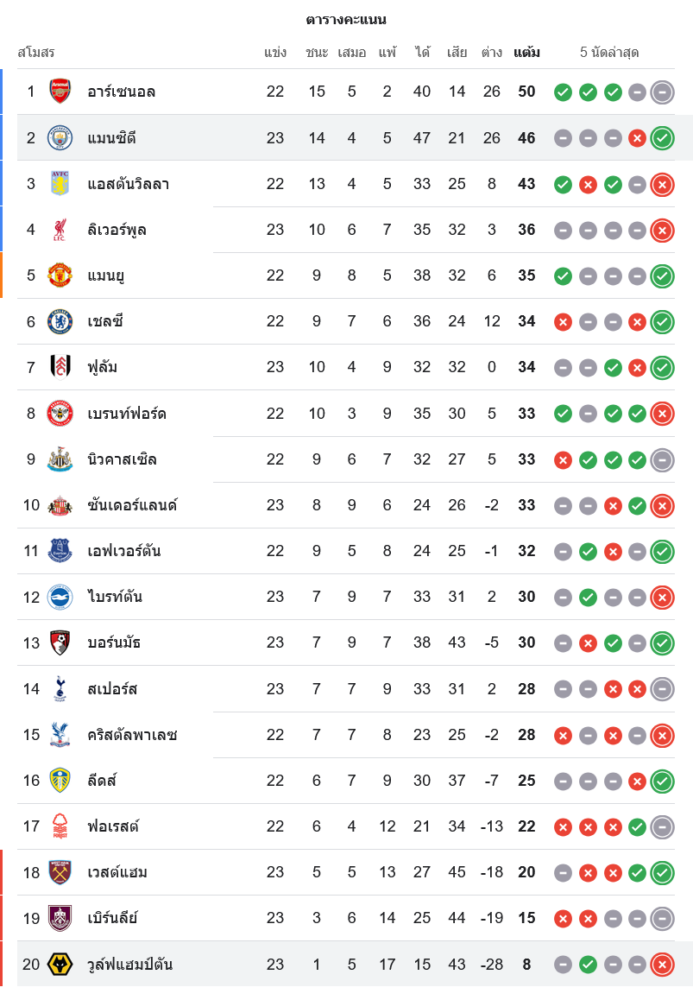This screenshot has width=693, height=1000.
Task: Click the Aston Villa club crest
Action: [60, 184]
